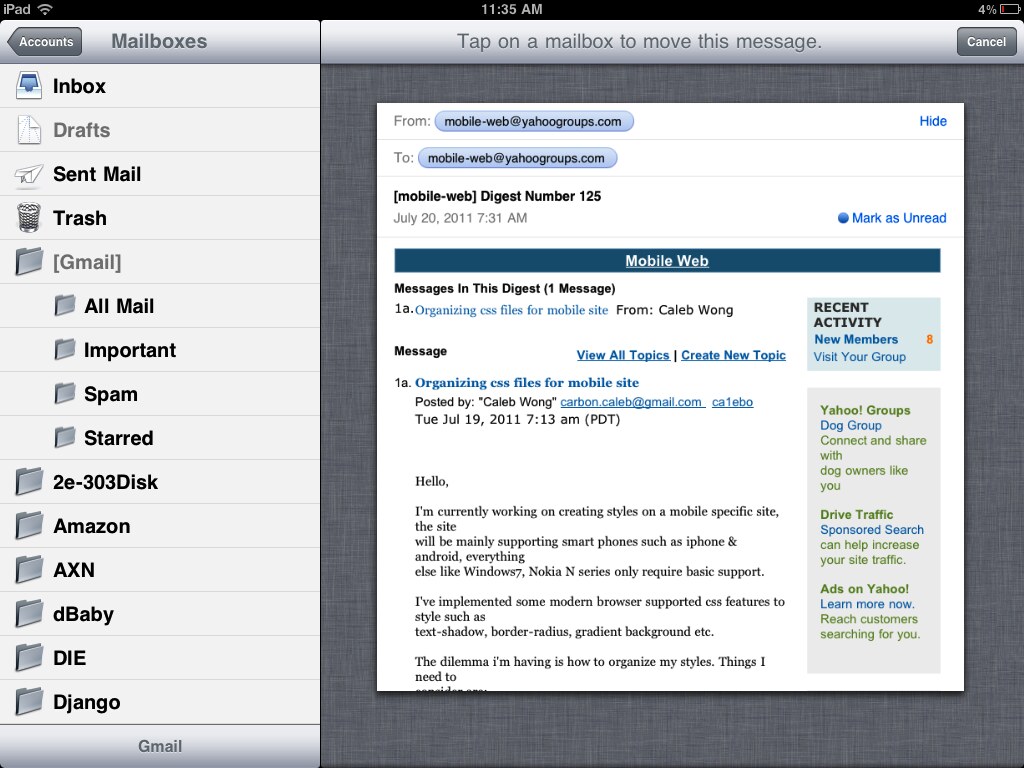Open the ca1ebo profile link
Image resolution: width=1024 pixels, height=768 pixels.
(x=732, y=402)
